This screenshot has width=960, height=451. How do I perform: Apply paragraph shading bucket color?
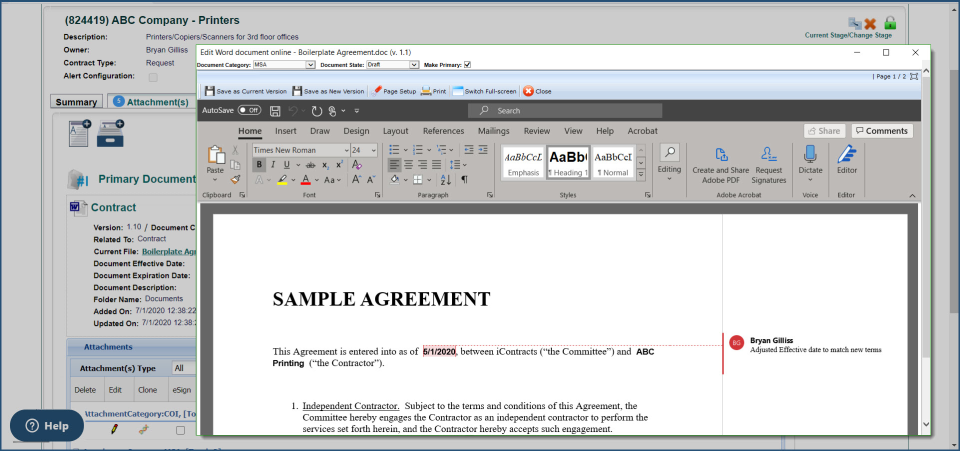point(395,180)
